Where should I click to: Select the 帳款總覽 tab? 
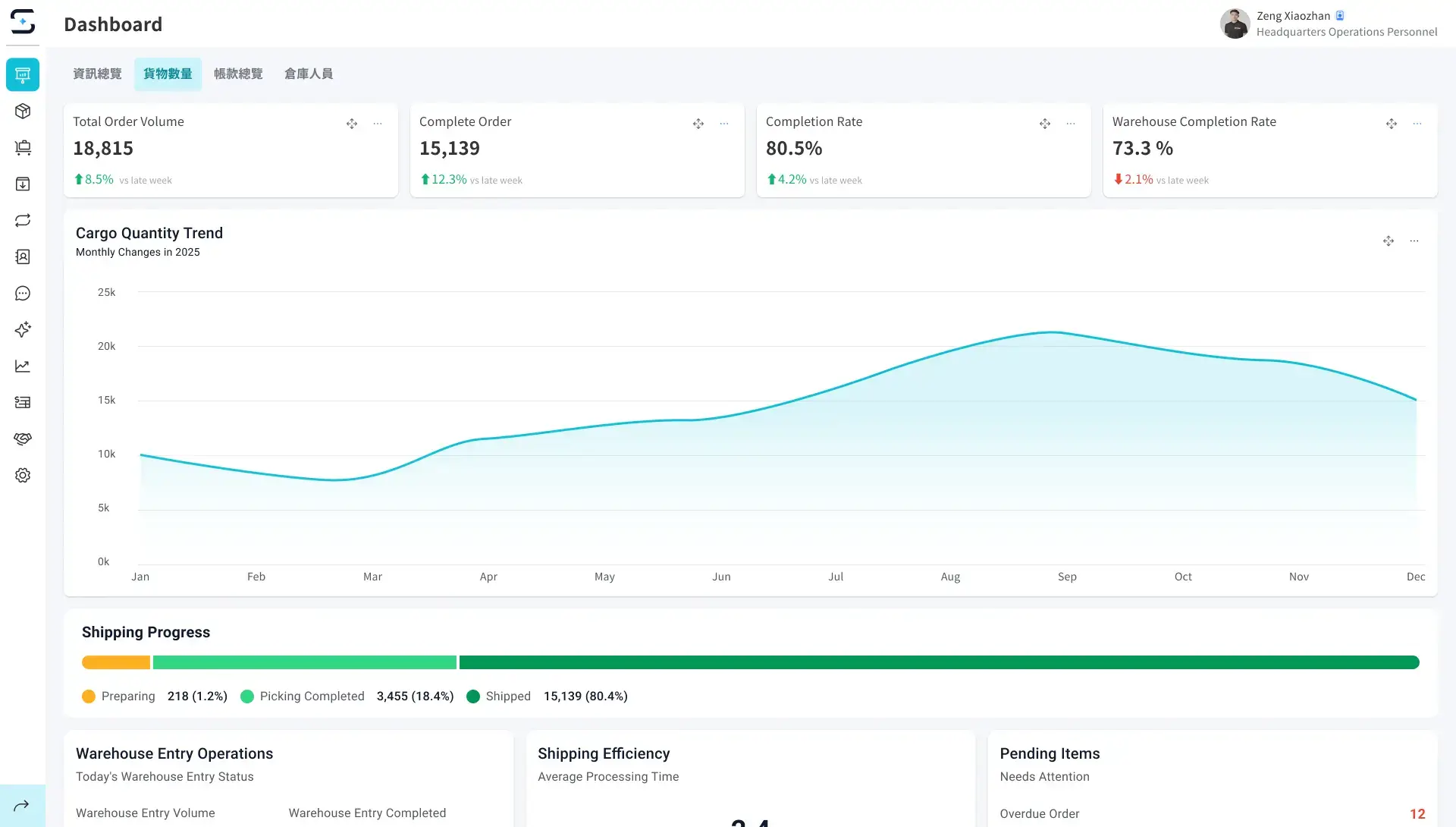(238, 74)
